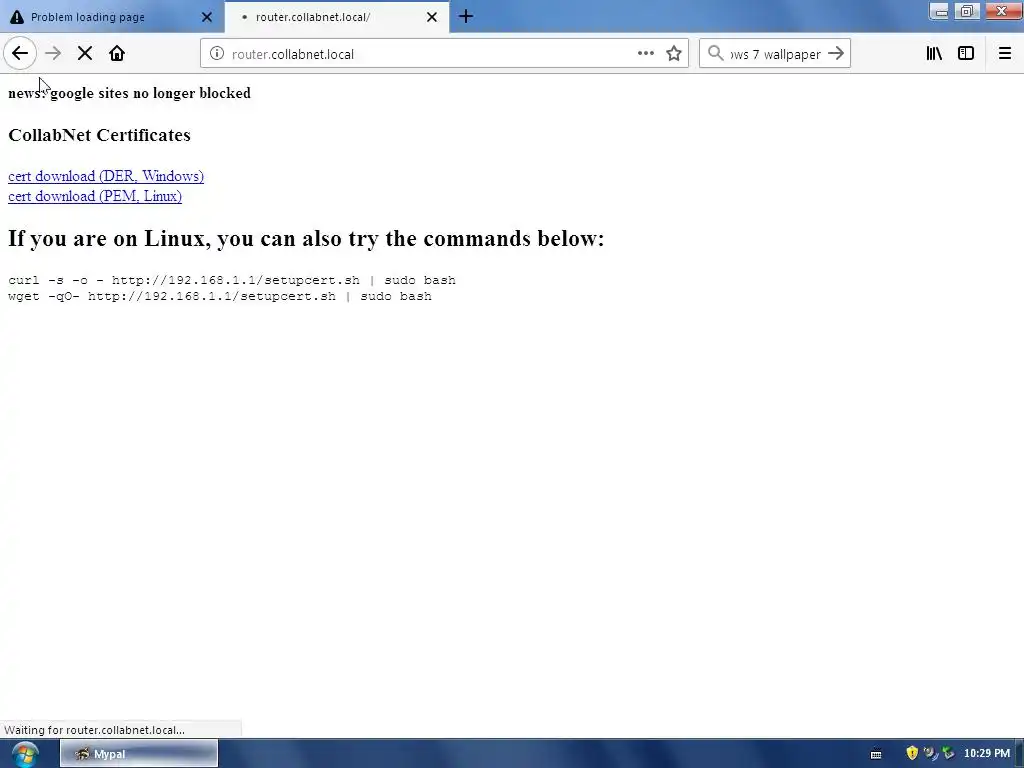Click the search magnifier icon

[x=716, y=54]
